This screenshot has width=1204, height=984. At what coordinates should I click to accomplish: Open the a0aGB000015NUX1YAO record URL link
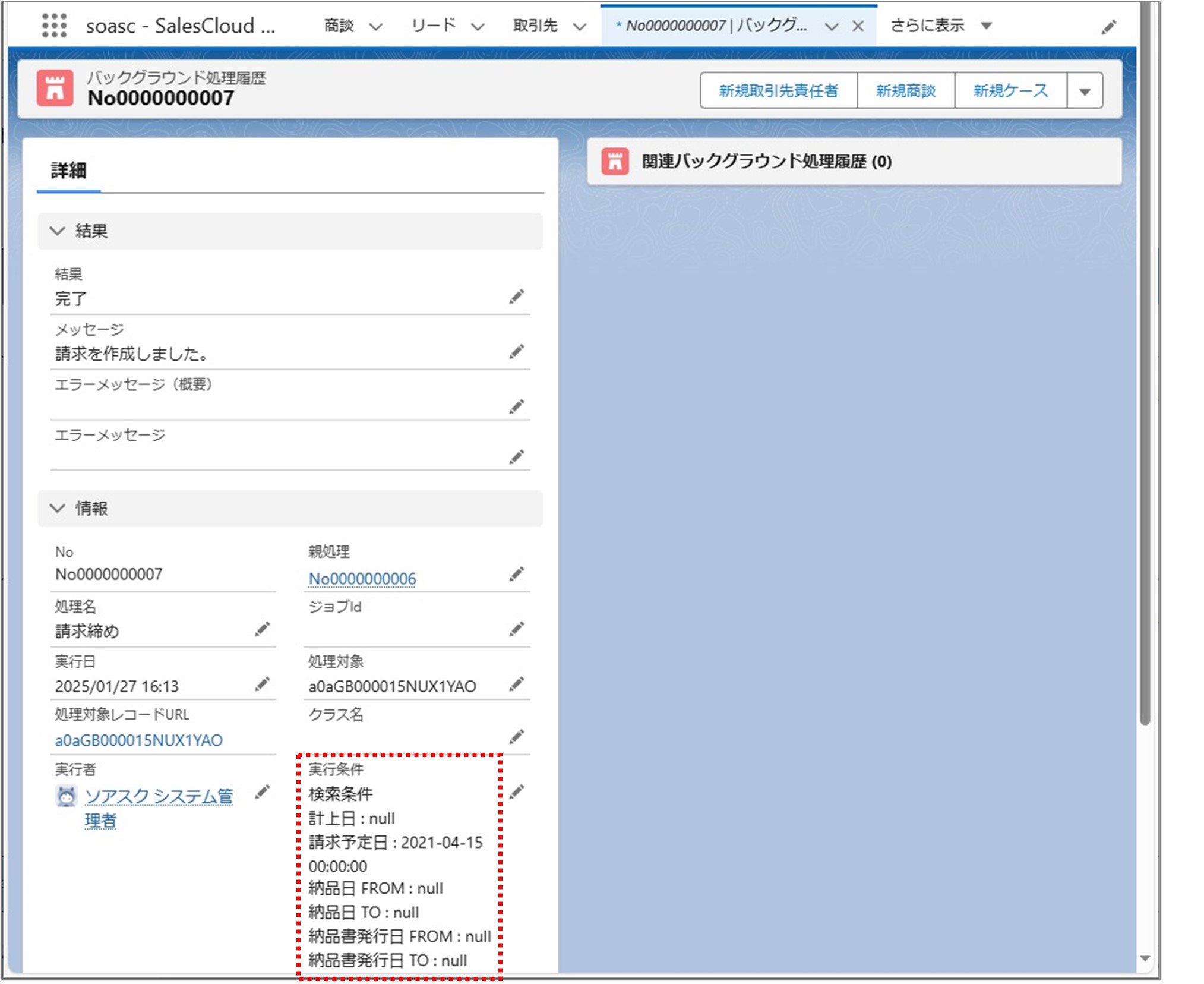coord(139,740)
